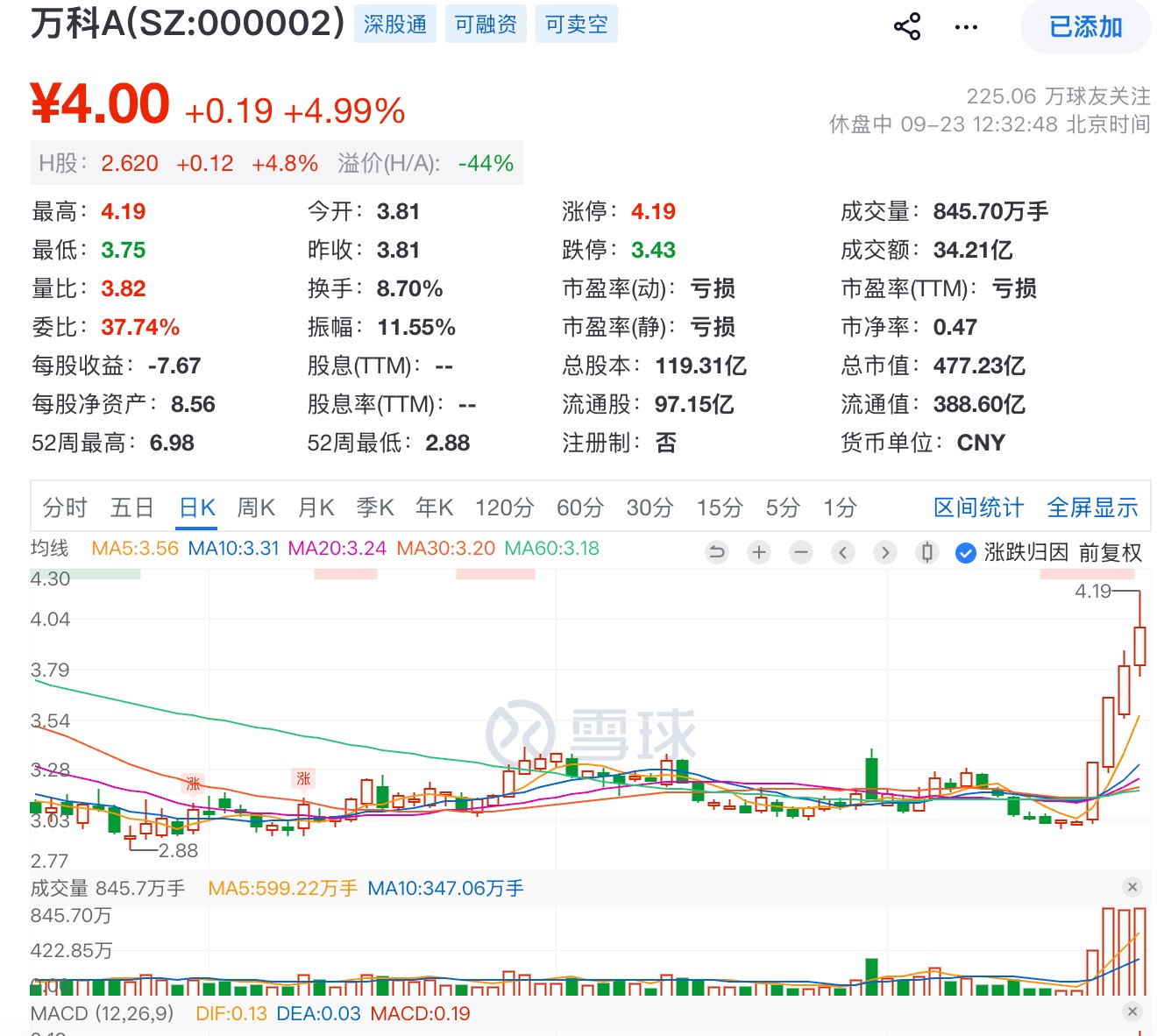Click the 可融资 tag
Screen dimensions: 1157x1036
(486, 25)
